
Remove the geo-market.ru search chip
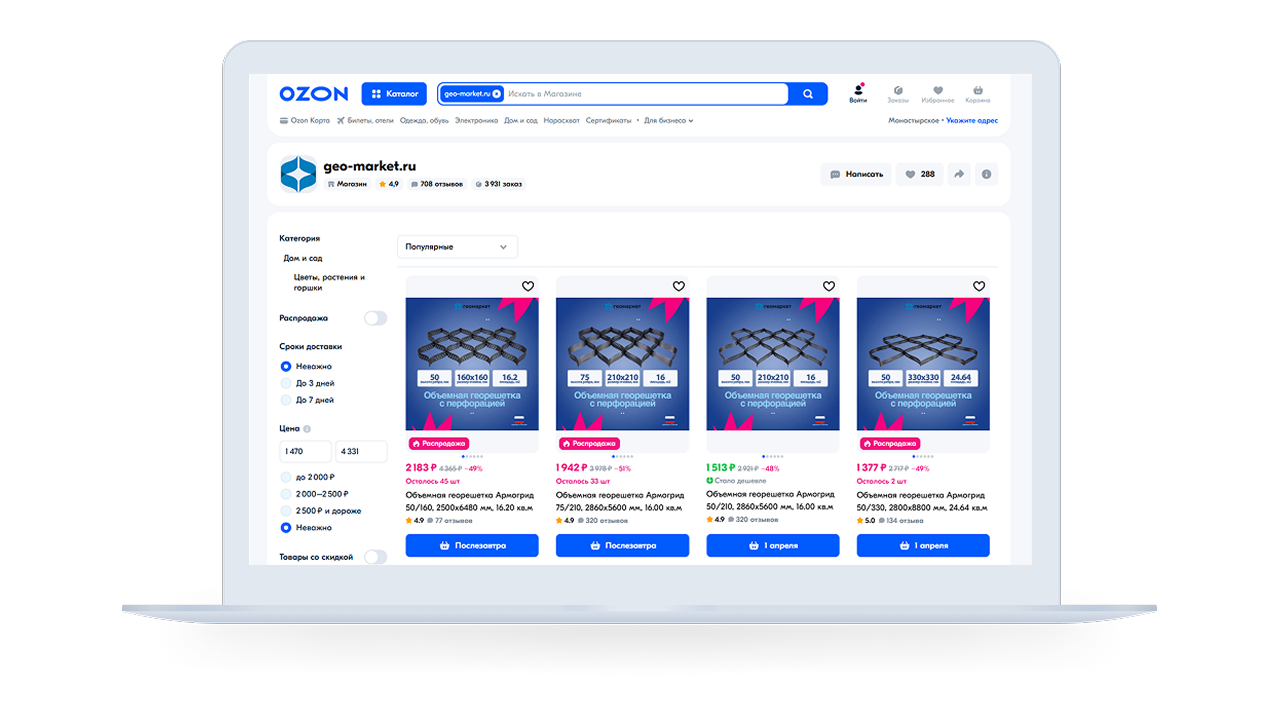coord(497,94)
